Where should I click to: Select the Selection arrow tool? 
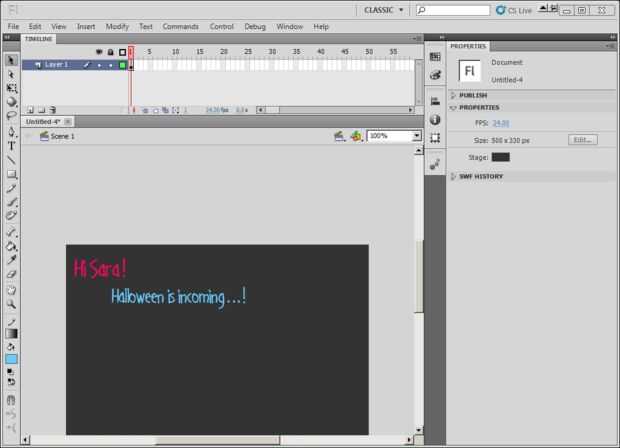pyautogui.click(x=11, y=60)
